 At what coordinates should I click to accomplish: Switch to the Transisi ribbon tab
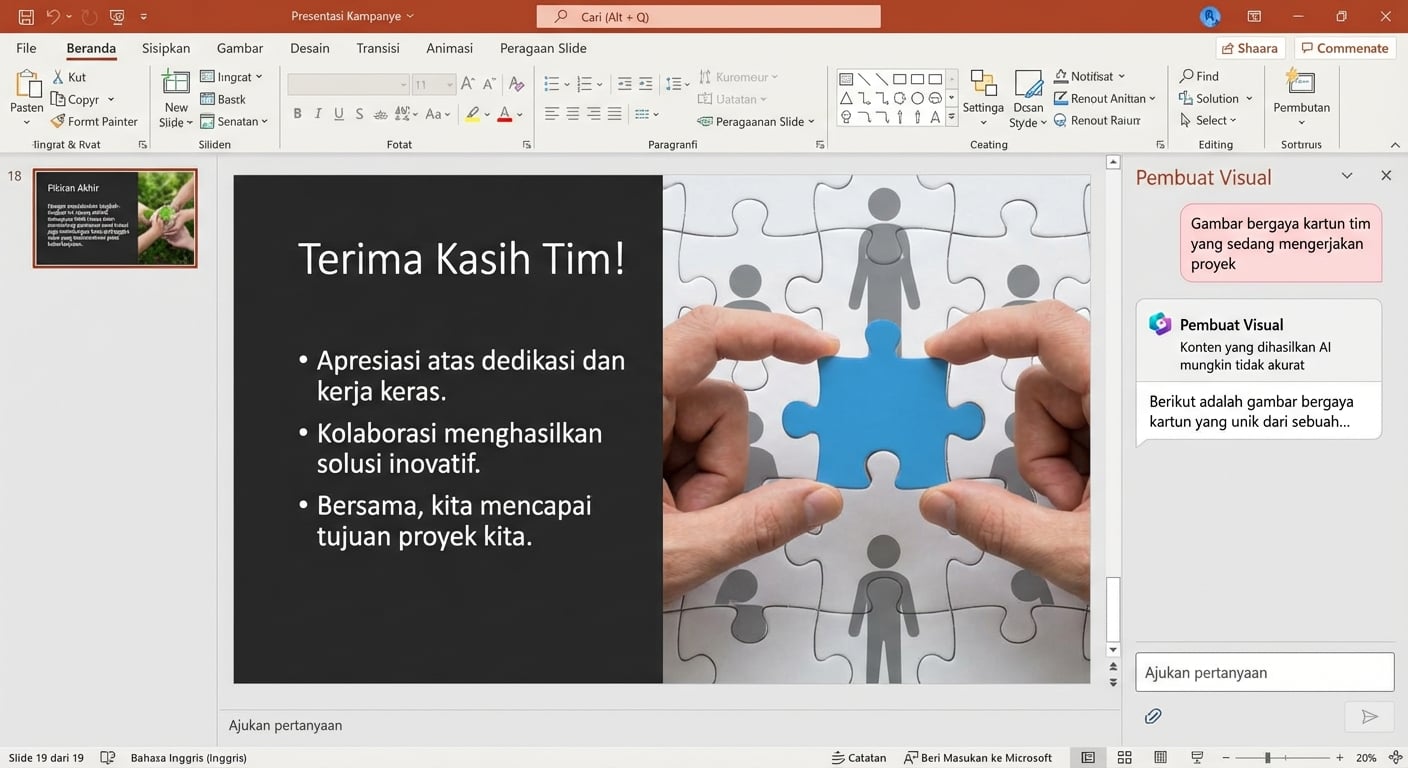[x=377, y=47]
